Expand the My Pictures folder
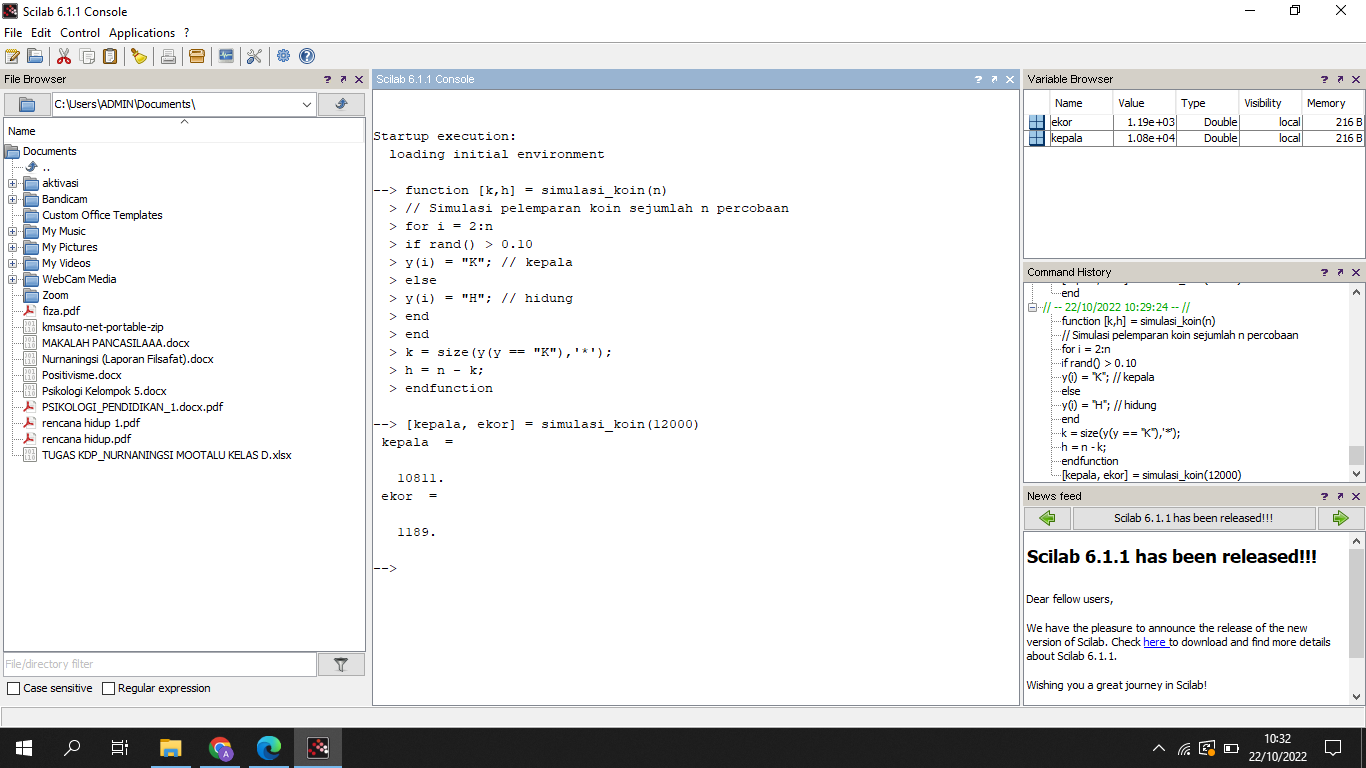Screen dimensions: 1366x768 pos(12,247)
